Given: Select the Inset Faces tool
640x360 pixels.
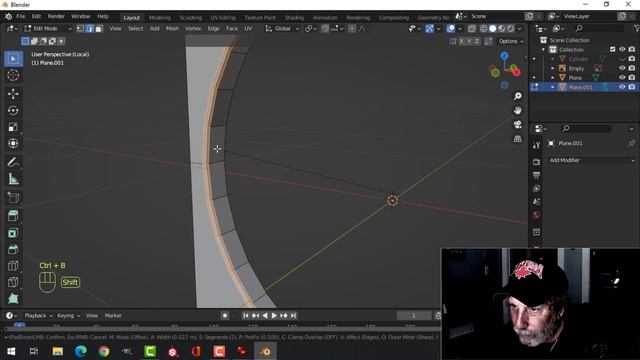Looking at the screenshot, I should [x=13, y=233].
